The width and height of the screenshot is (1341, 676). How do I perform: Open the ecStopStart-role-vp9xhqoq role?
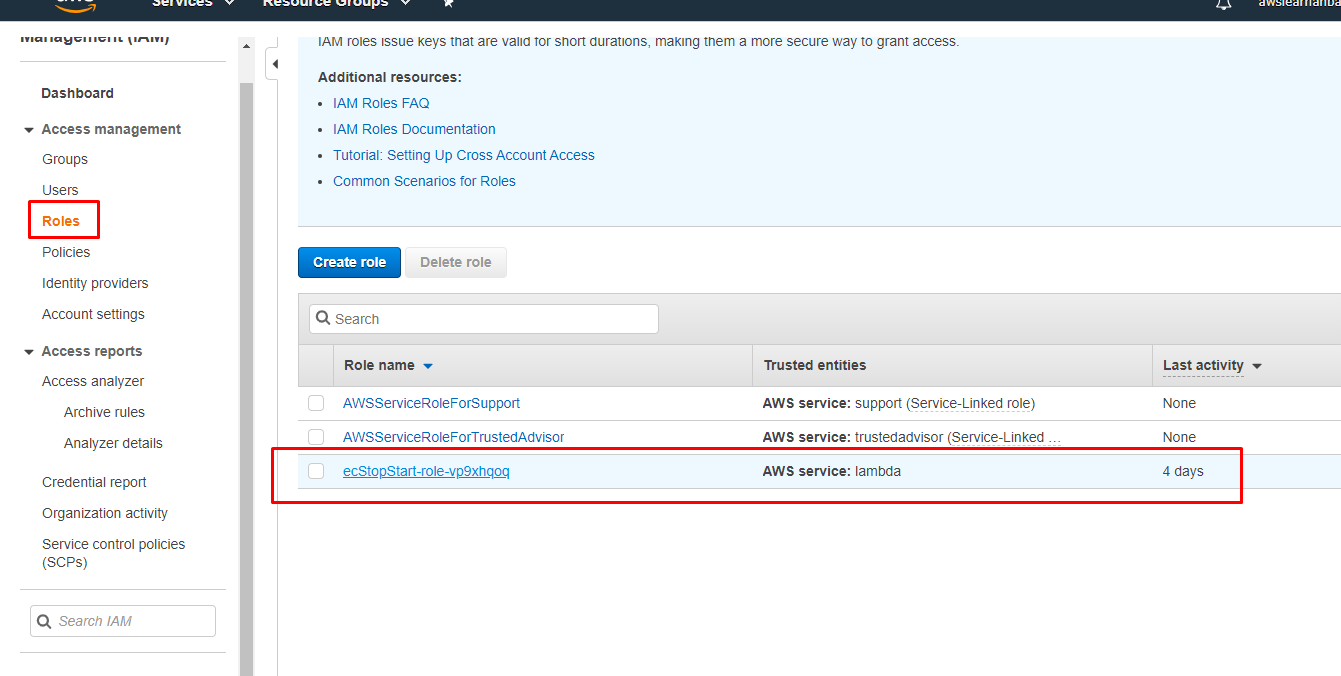coord(426,471)
